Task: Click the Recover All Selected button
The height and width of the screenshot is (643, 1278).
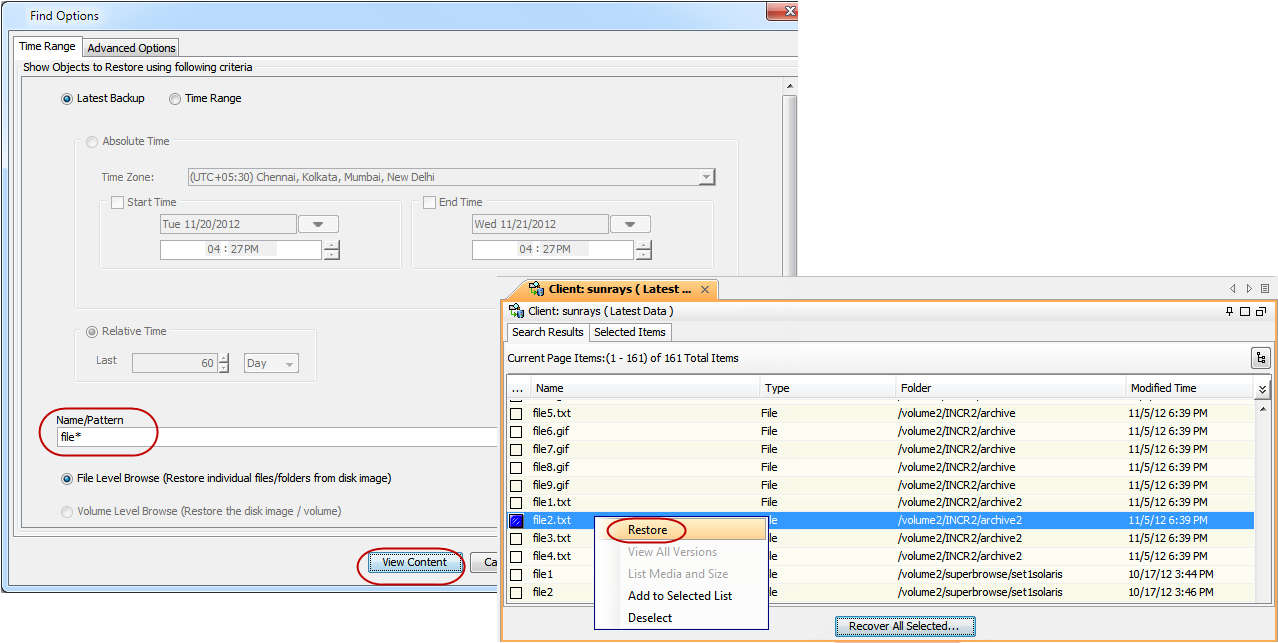Action: click(x=904, y=626)
